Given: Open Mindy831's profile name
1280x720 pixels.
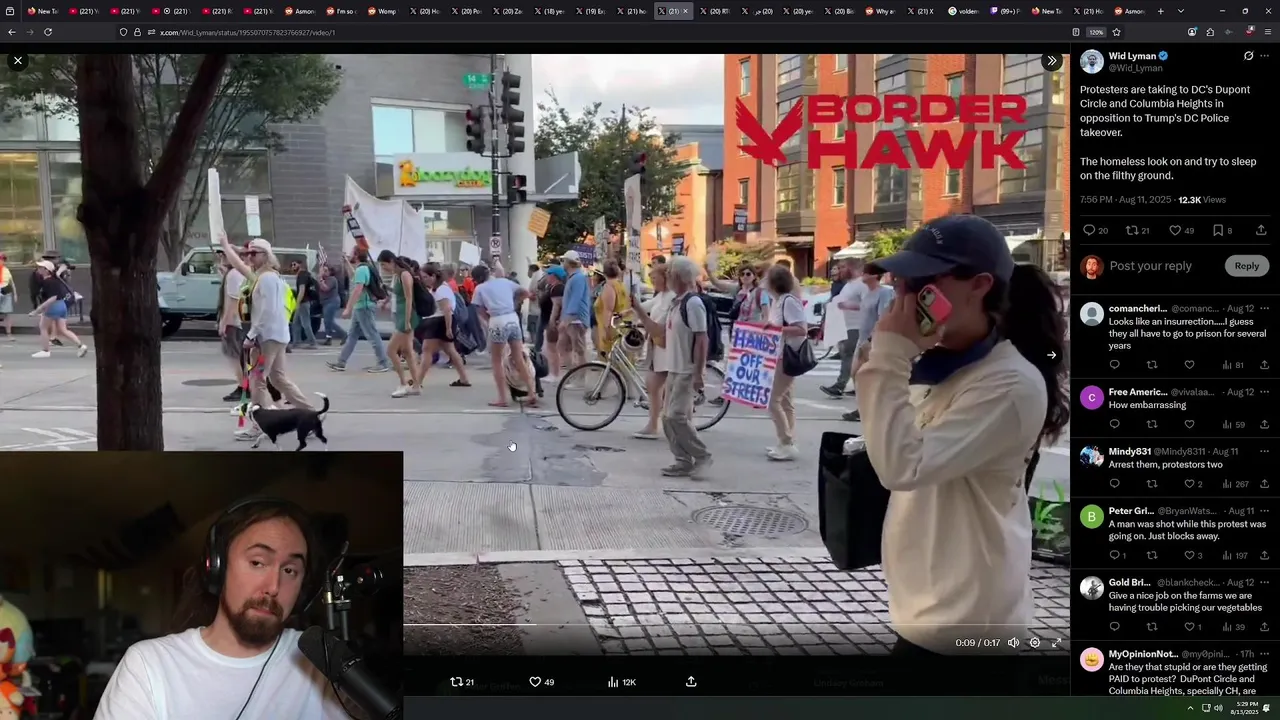Looking at the screenshot, I should coord(1130,452).
